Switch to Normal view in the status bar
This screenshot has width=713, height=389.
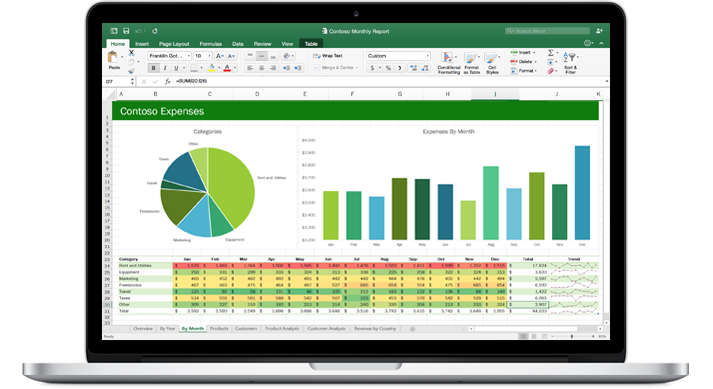pyautogui.click(x=523, y=336)
